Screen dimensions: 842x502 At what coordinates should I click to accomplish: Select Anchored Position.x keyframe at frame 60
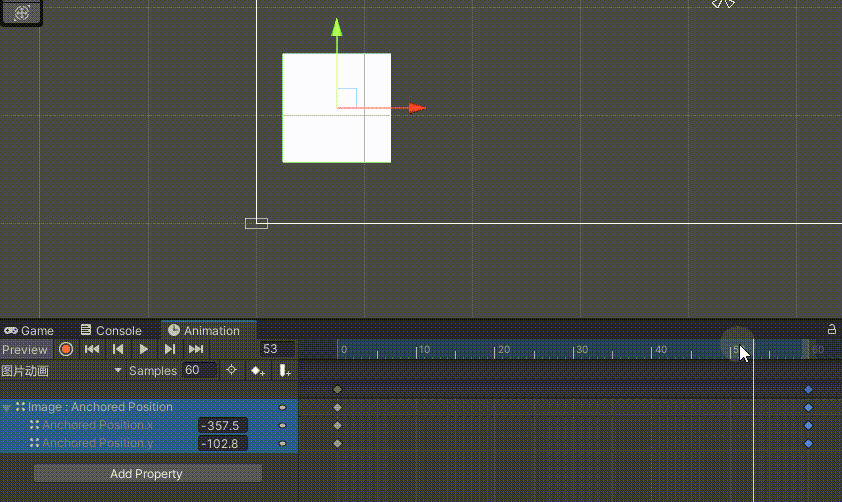coord(808,425)
